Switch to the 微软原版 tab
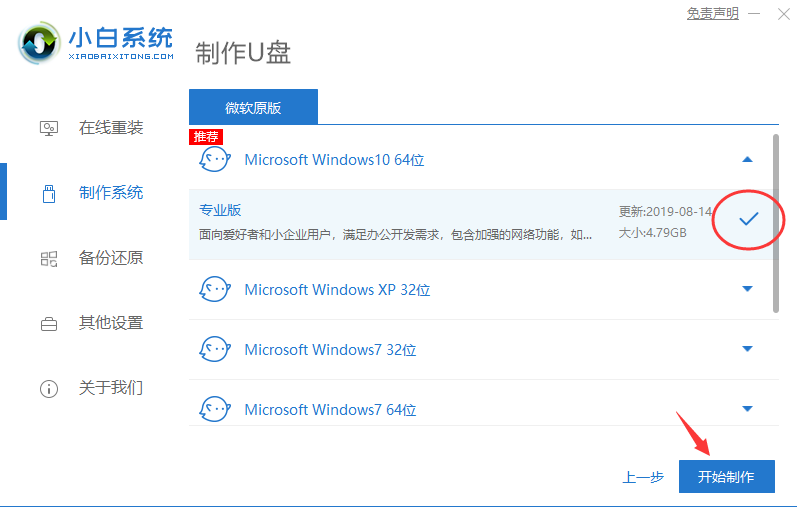The width and height of the screenshot is (797, 507). 253,107
